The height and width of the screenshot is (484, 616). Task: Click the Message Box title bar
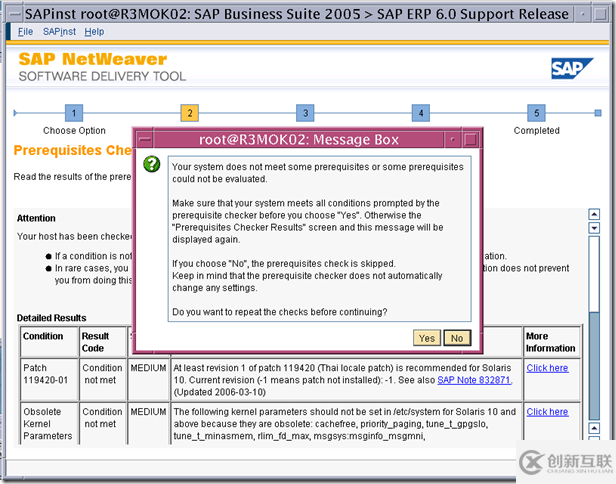click(x=299, y=139)
